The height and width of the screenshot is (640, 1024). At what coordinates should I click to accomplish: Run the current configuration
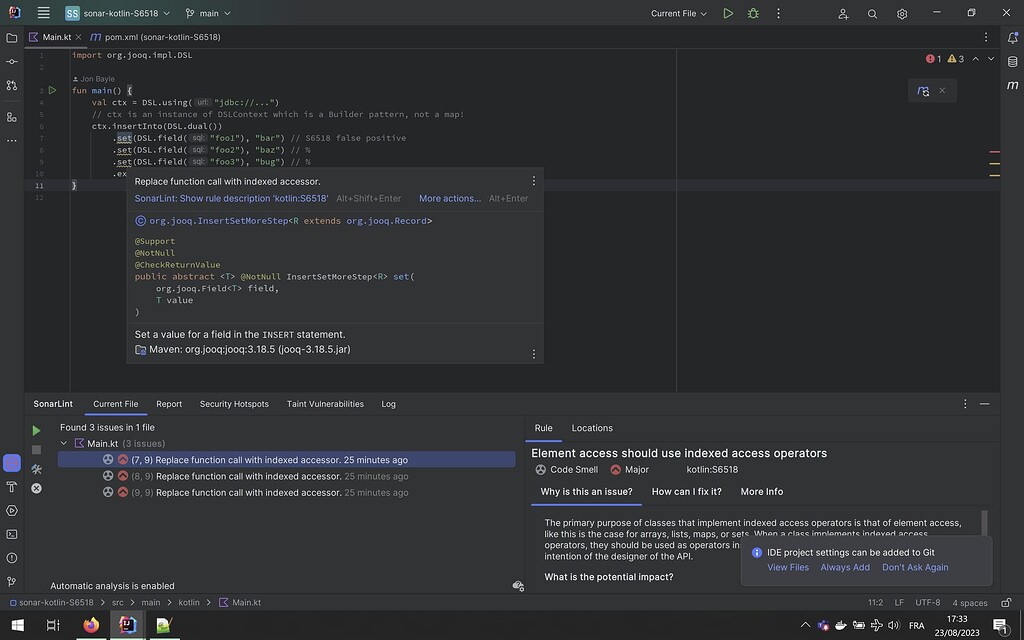click(x=728, y=13)
